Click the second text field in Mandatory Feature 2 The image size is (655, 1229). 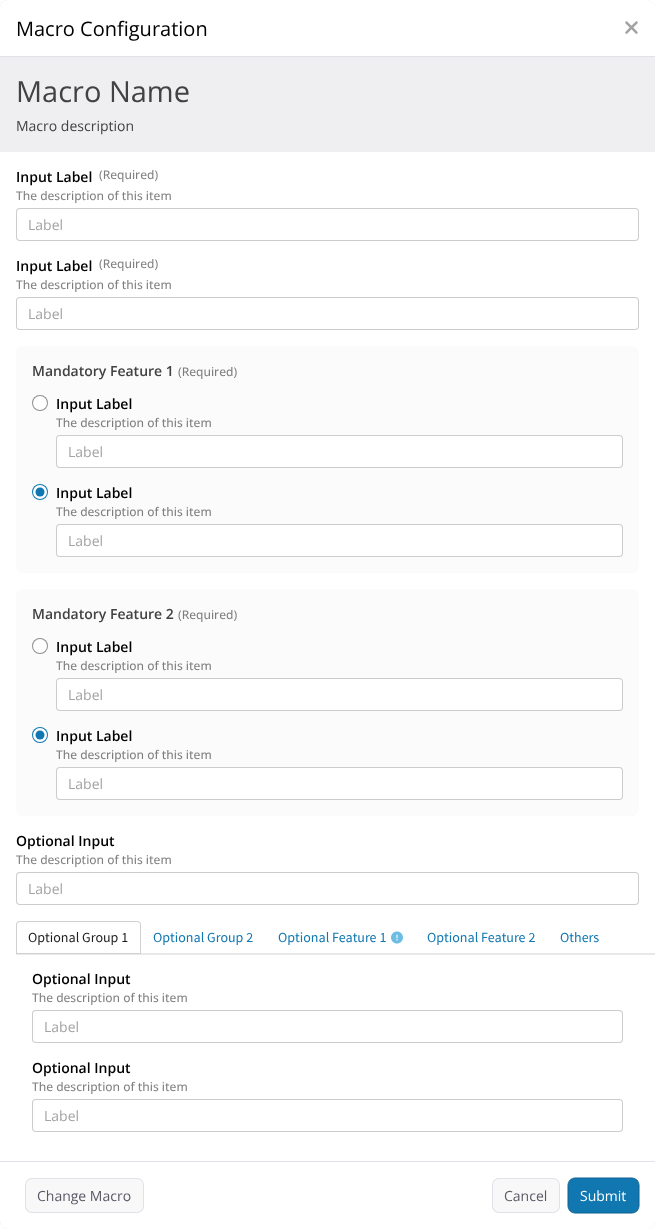[x=339, y=784]
